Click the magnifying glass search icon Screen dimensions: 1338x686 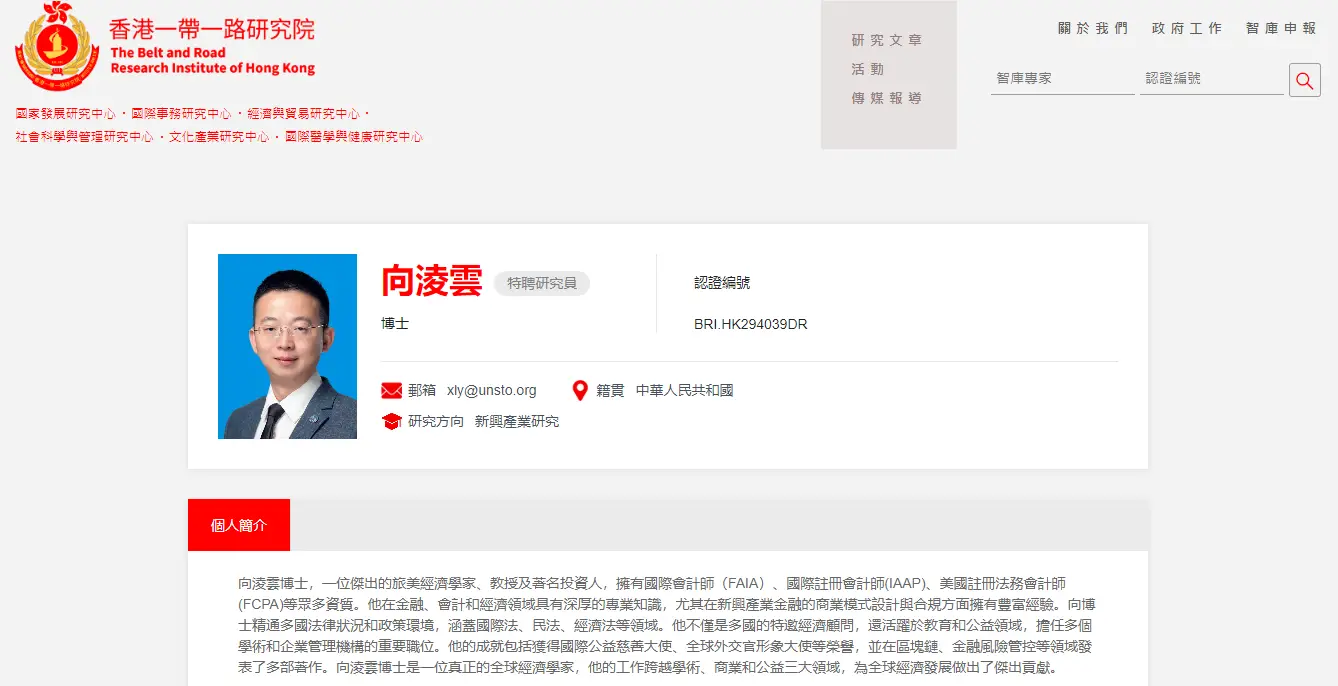point(1305,80)
